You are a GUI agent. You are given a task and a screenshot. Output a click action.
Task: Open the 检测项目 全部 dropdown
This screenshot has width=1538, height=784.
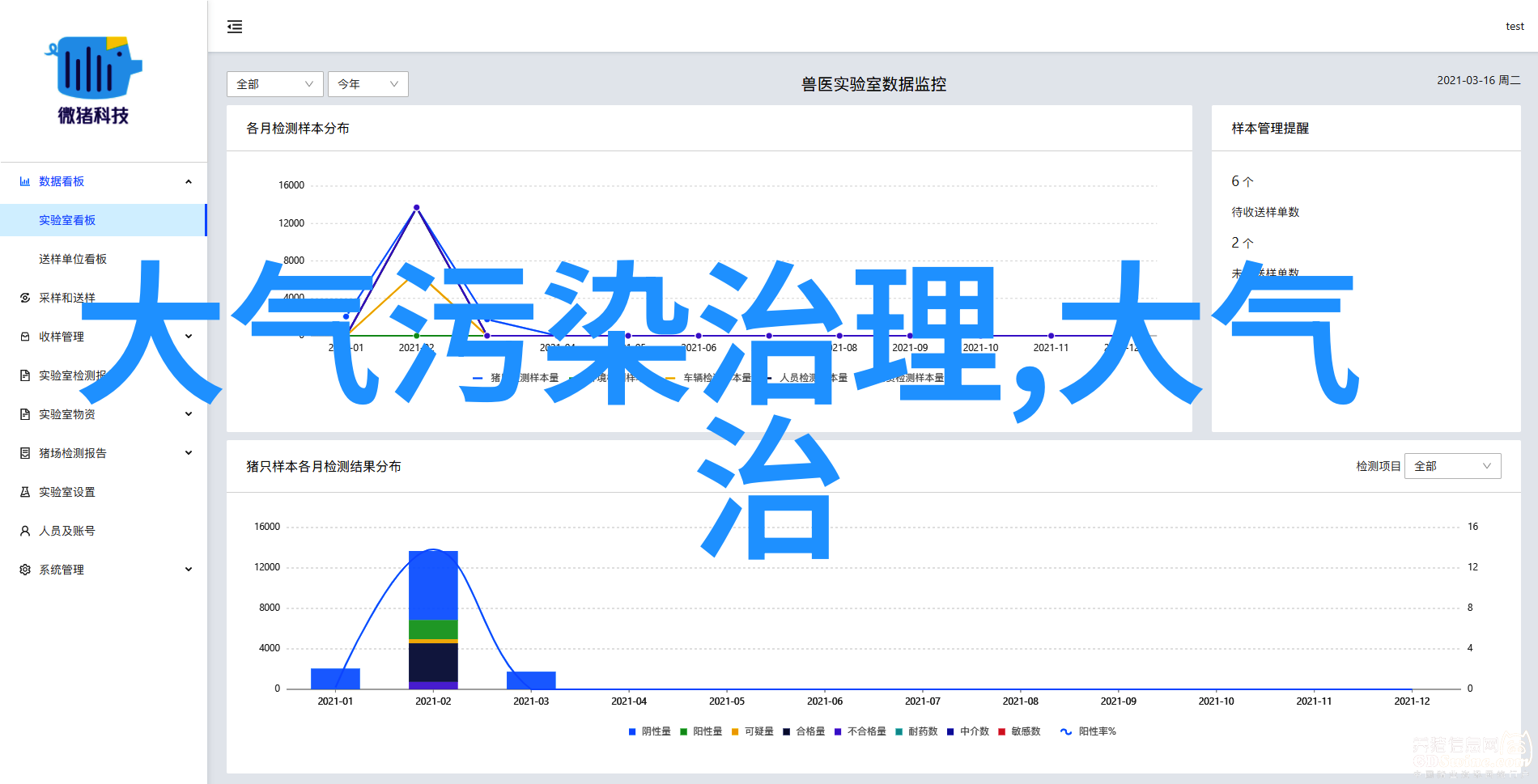1453,466
